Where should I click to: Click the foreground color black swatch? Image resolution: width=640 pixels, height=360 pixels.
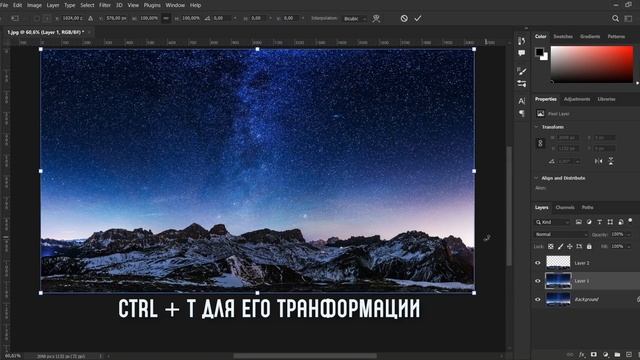click(x=540, y=52)
